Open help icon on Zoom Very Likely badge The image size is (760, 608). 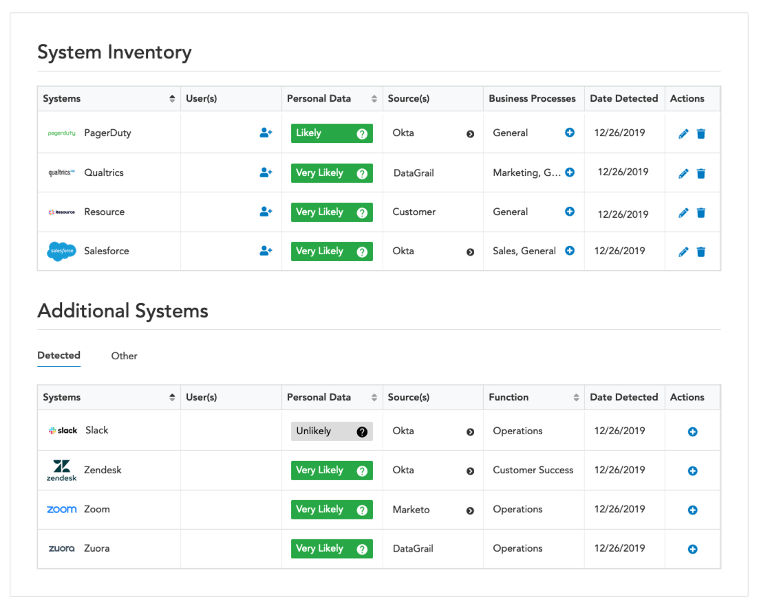(362, 511)
